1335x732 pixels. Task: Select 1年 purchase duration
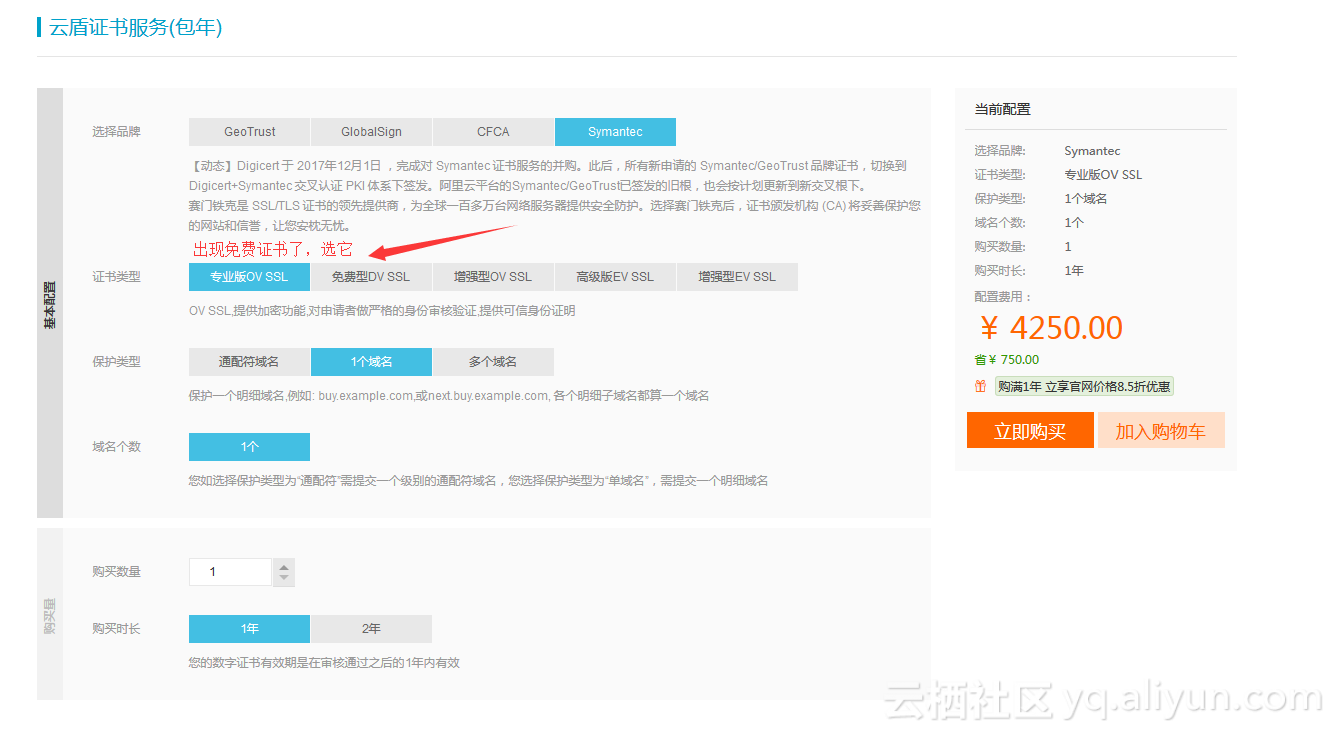(x=249, y=629)
